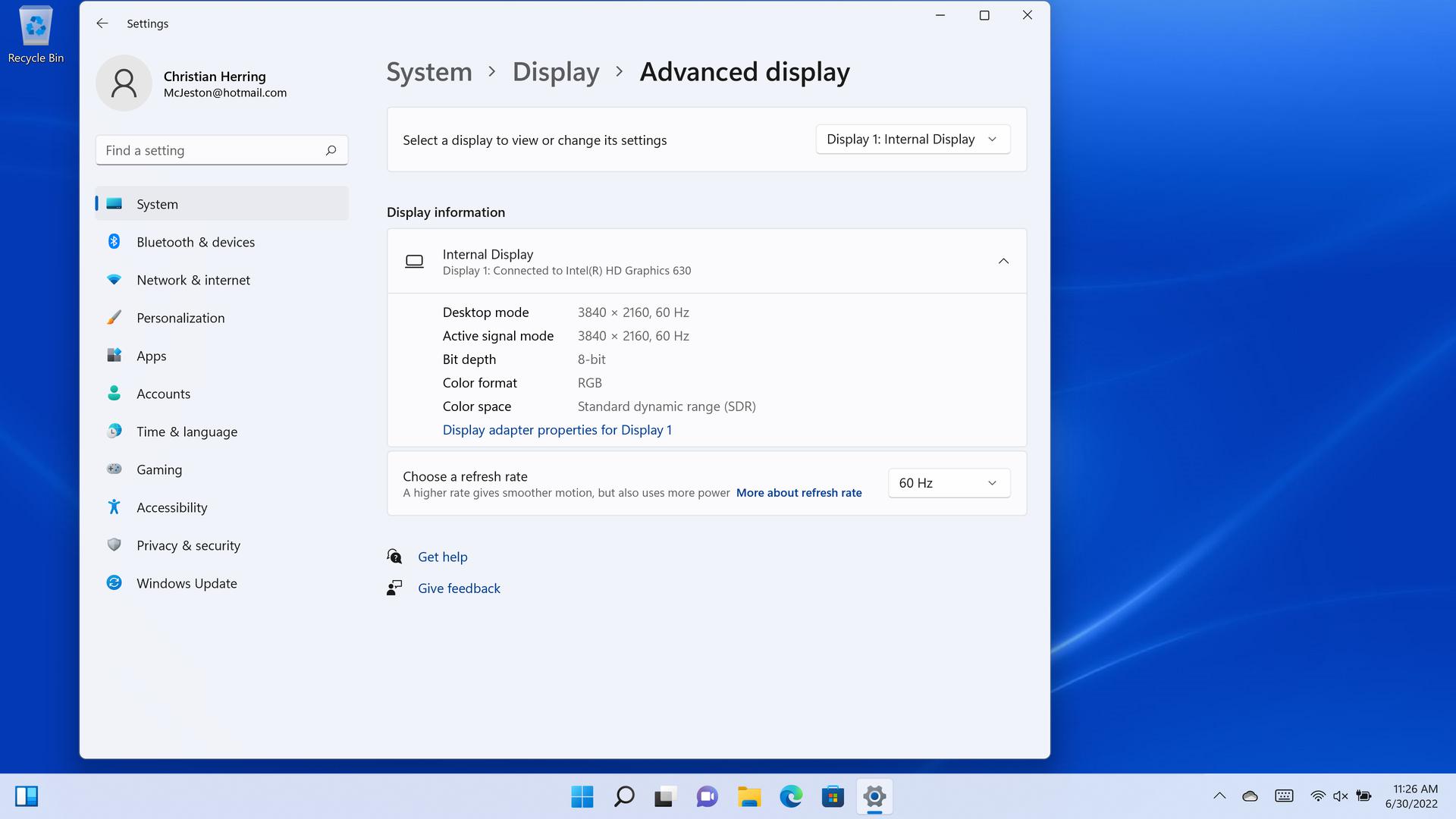Launch Microsoft Edge from the taskbar
Image resolution: width=1456 pixels, height=819 pixels.
point(791,796)
